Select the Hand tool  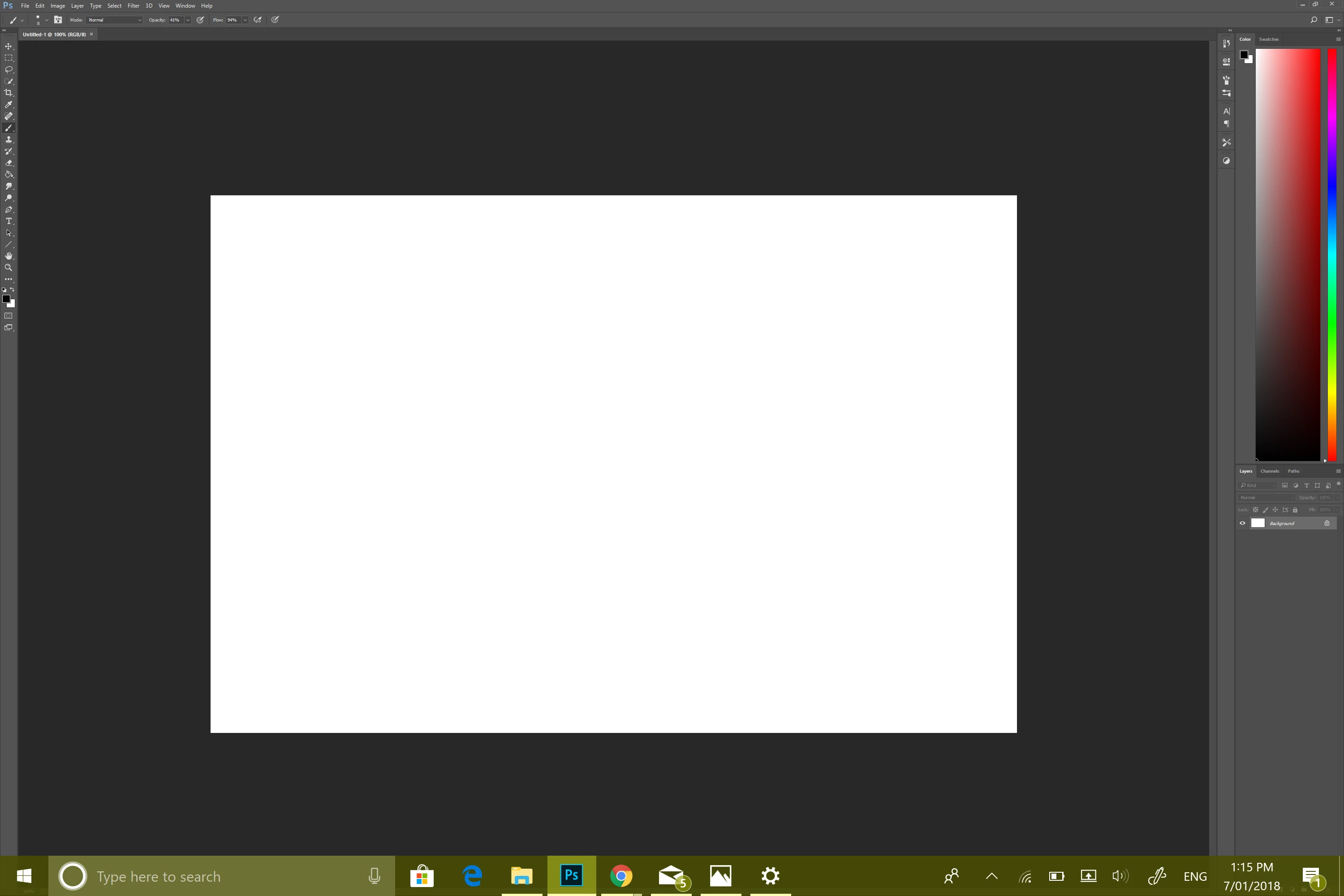tap(9, 256)
